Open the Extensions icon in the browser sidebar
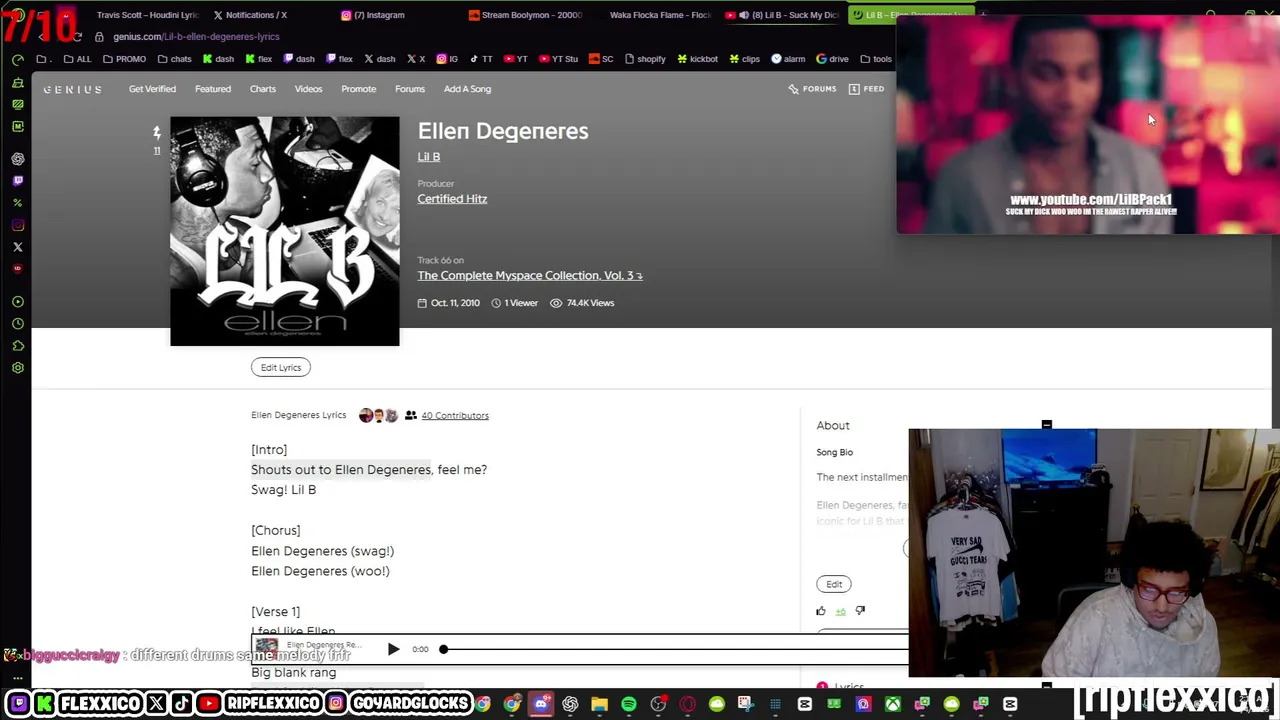This screenshot has height=720, width=1280. coord(18,346)
